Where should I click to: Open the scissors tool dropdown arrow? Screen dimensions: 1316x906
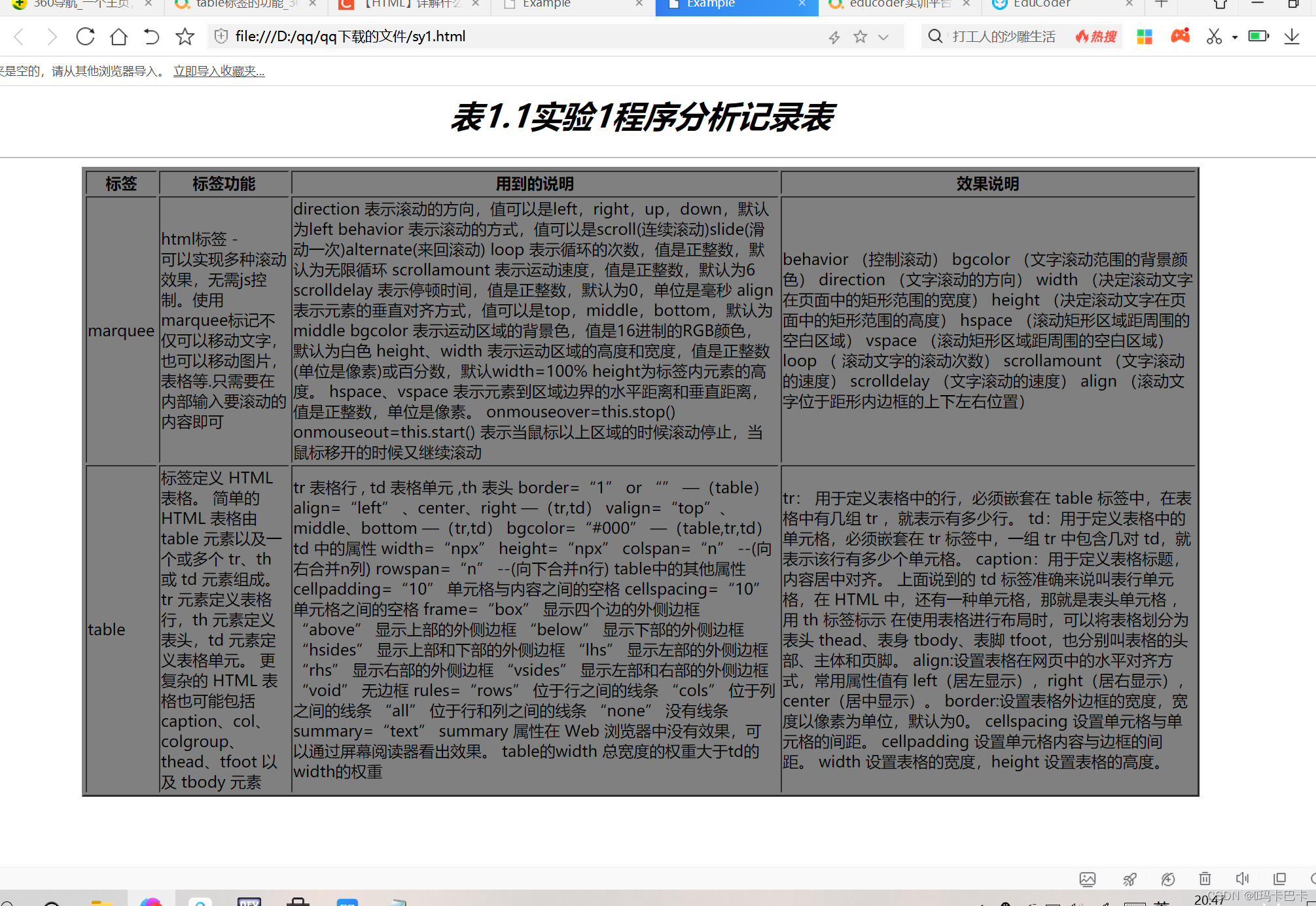click(x=1236, y=37)
